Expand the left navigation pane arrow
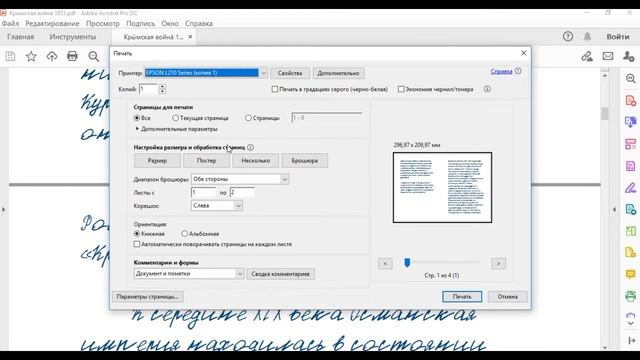Viewport: 640px width, 360px height. (4, 210)
